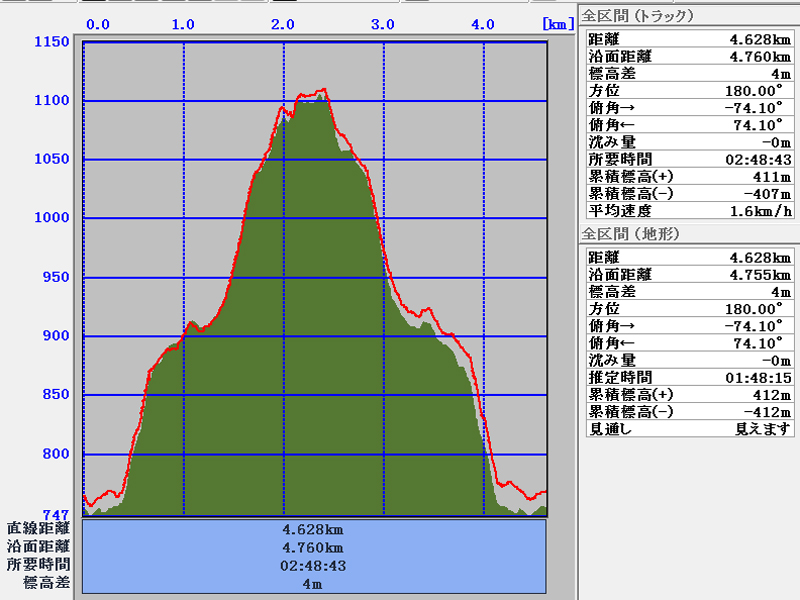Click the 2.0 distance axis label
The image size is (800, 600).
(283, 24)
